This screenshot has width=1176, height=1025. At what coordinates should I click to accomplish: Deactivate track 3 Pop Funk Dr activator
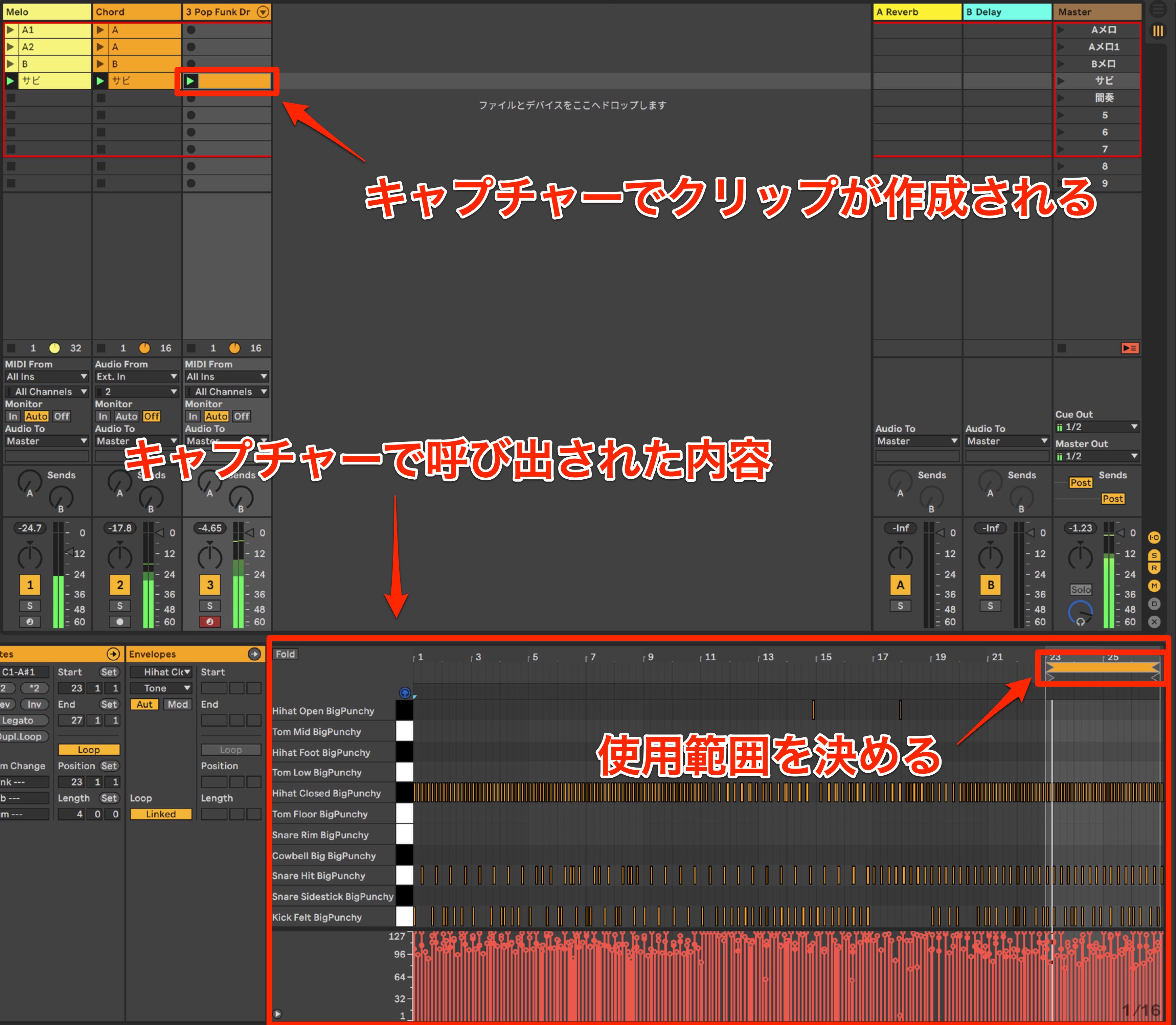(x=210, y=585)
